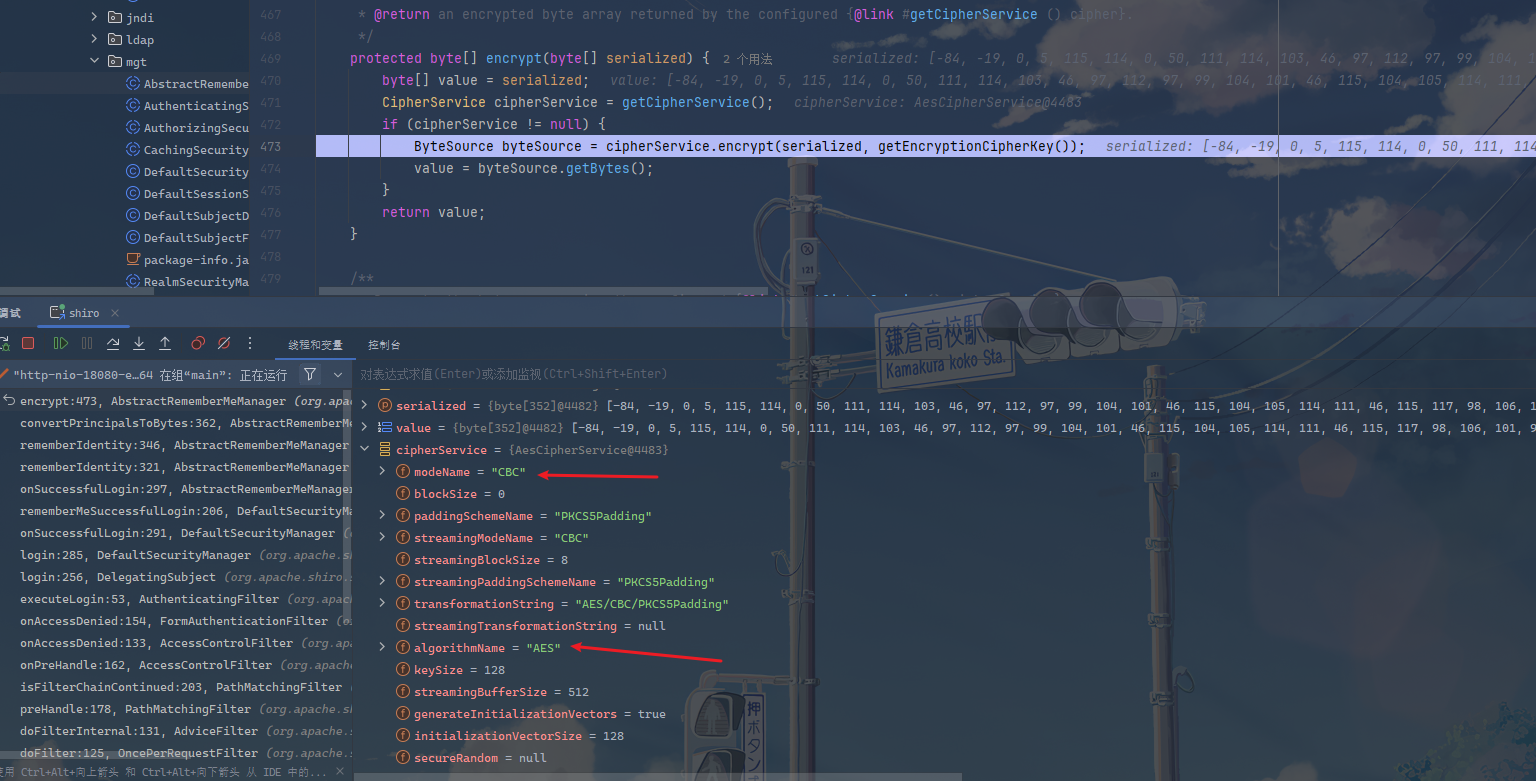Image resolution: width=1536 pixels, height=781 pixels.
Task: Select the keySize = 128 field
Action: (451, 670)
